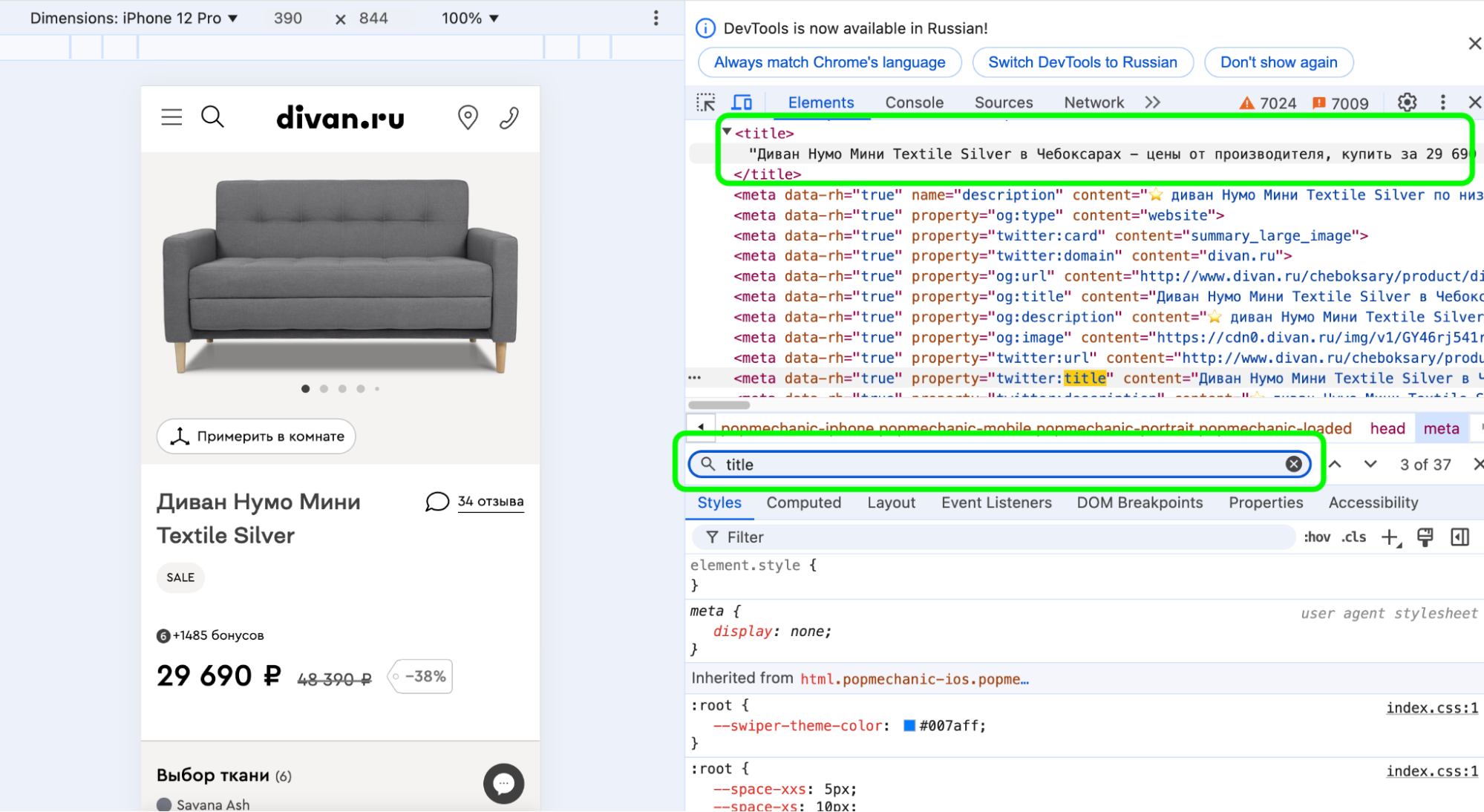
Task: Open the Dimensions device dropdown
Action: click(134, 18)
